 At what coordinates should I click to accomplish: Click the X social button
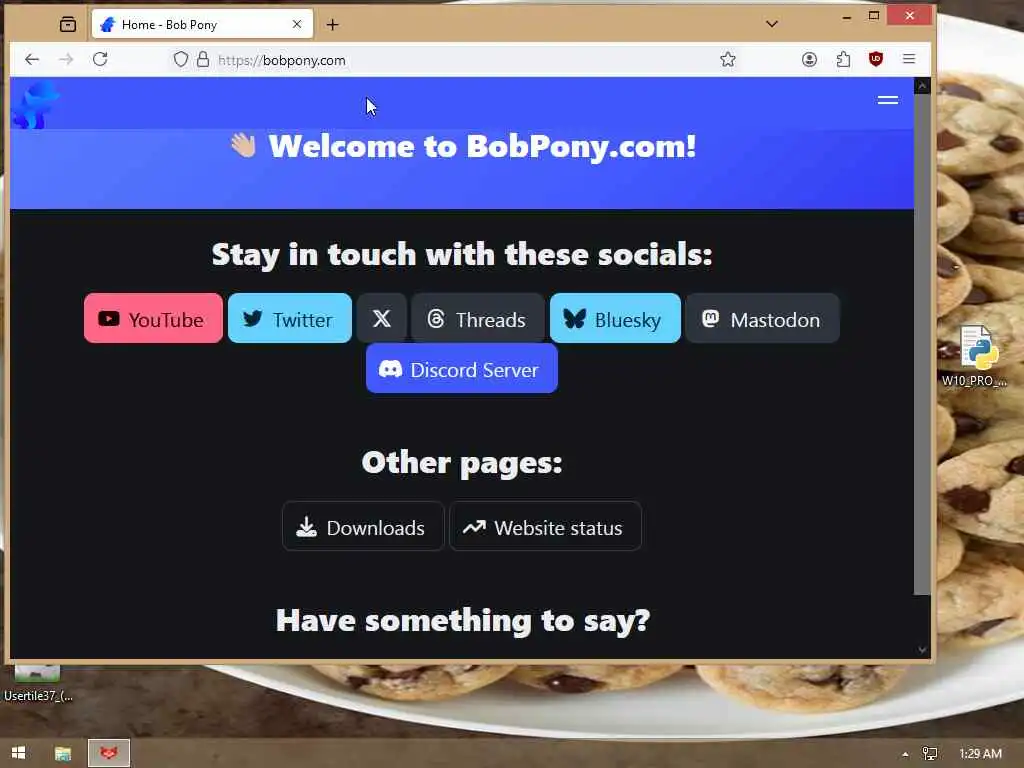pyautogui.click(x=381, y=318)
